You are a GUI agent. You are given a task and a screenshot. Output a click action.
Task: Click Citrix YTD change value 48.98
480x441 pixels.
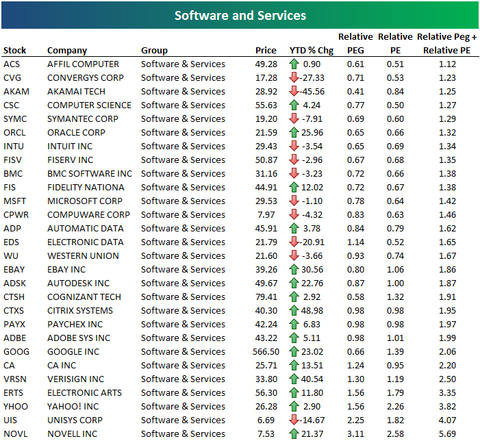point(312,310)
